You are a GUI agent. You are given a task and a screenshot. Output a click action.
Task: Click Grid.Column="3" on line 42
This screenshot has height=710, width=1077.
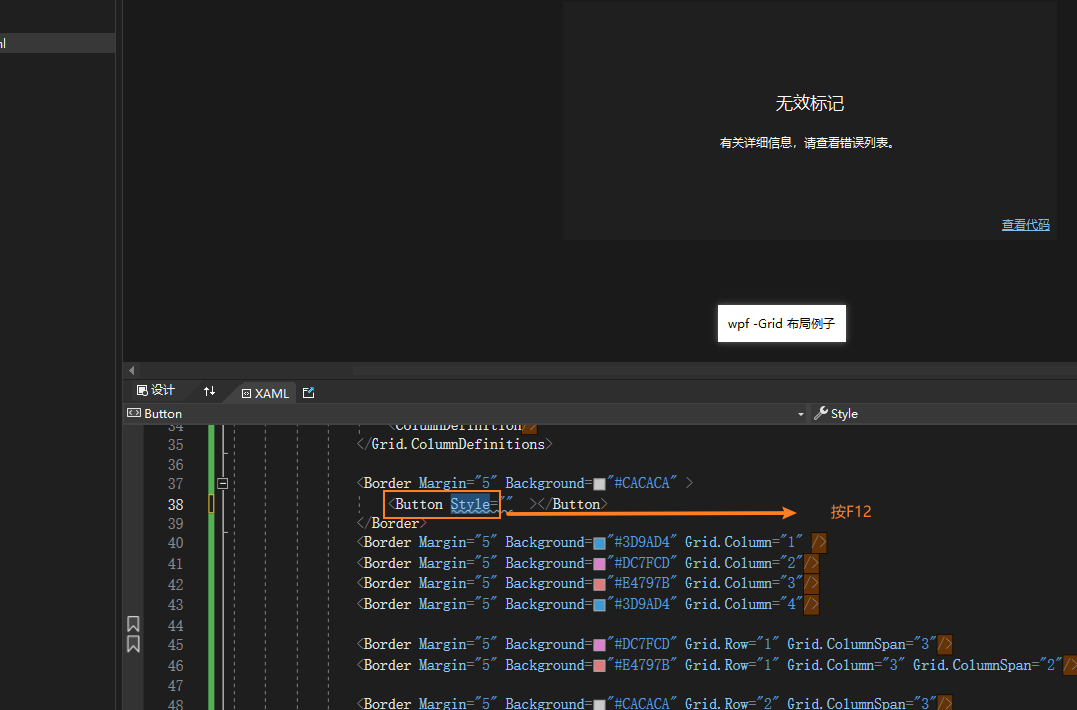pos(744,583)
